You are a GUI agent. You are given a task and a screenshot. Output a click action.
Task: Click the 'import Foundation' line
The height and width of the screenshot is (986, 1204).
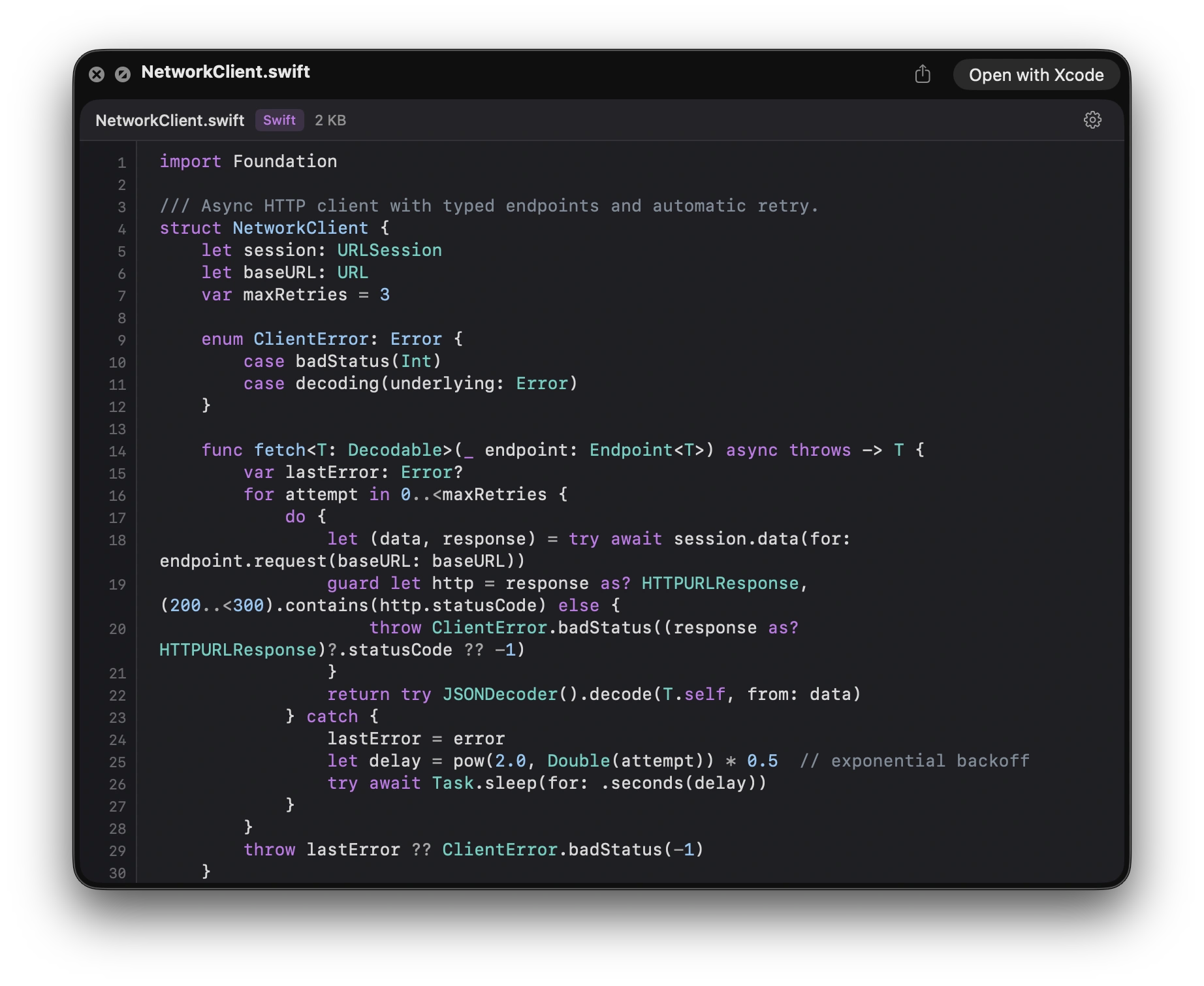[248, 161]
